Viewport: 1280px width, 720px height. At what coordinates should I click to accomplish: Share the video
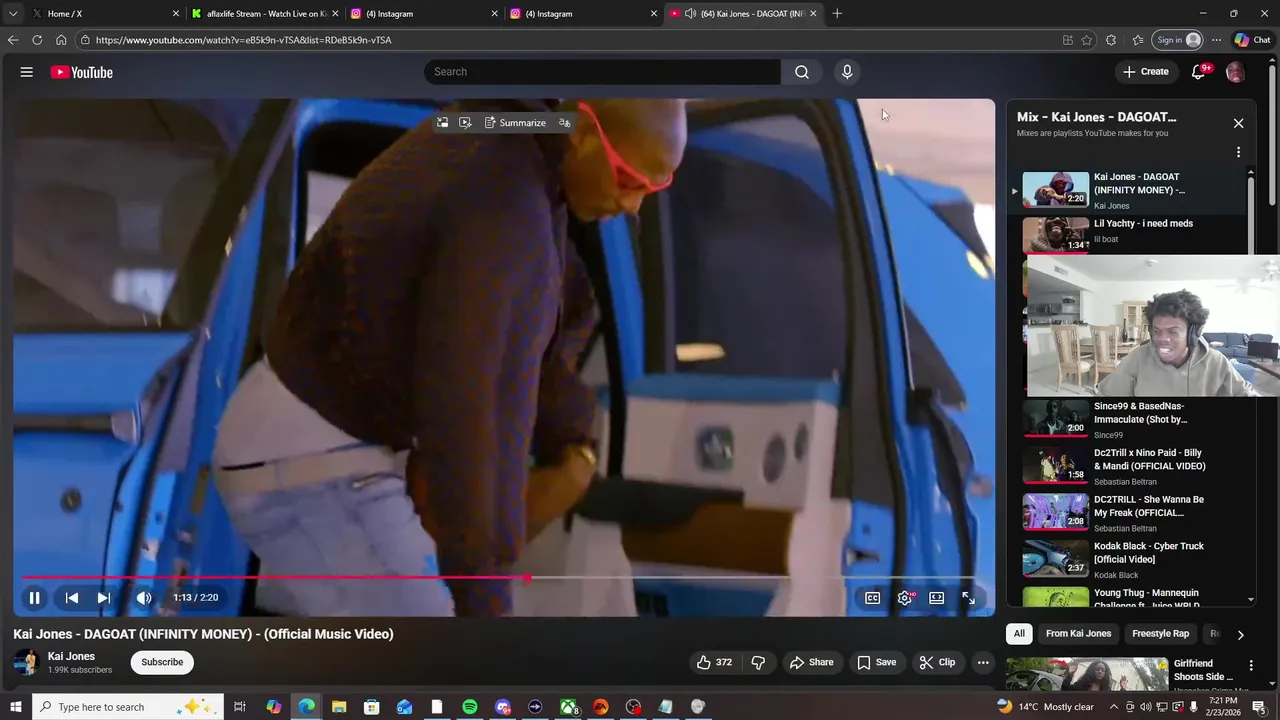point(811,662)
